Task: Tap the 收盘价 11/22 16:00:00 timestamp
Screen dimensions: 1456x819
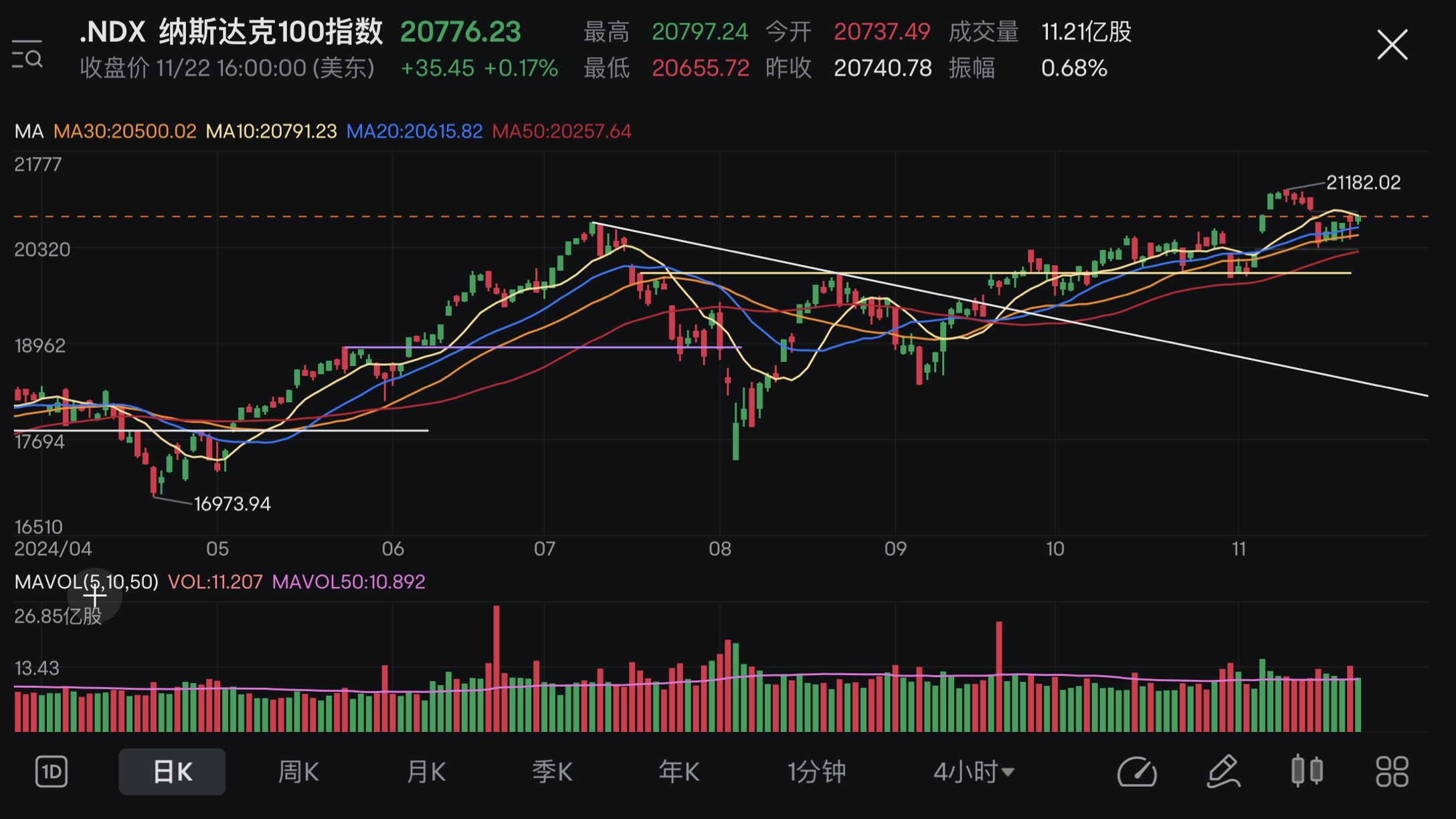Action: (227, 68)
